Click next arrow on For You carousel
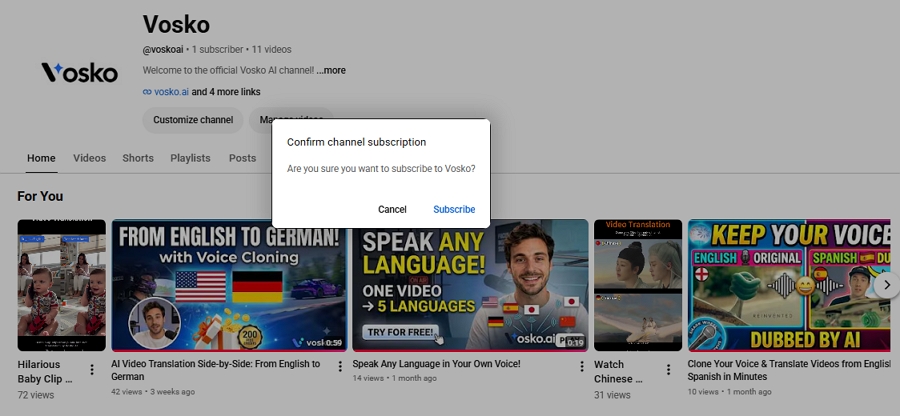This screenshot has height=416, width=900. click(x=887, y=285)
